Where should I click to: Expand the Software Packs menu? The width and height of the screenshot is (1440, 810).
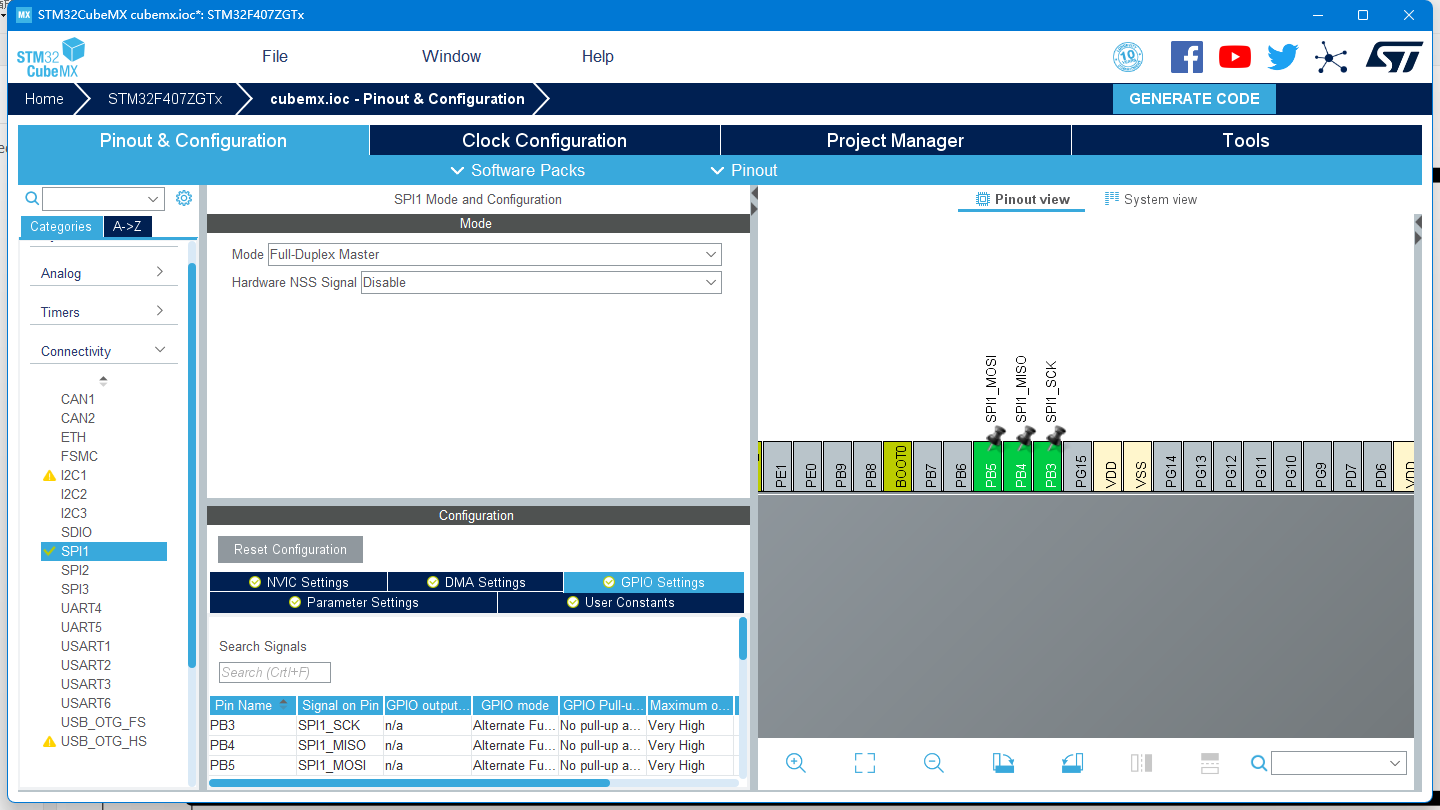pos(518,170)
